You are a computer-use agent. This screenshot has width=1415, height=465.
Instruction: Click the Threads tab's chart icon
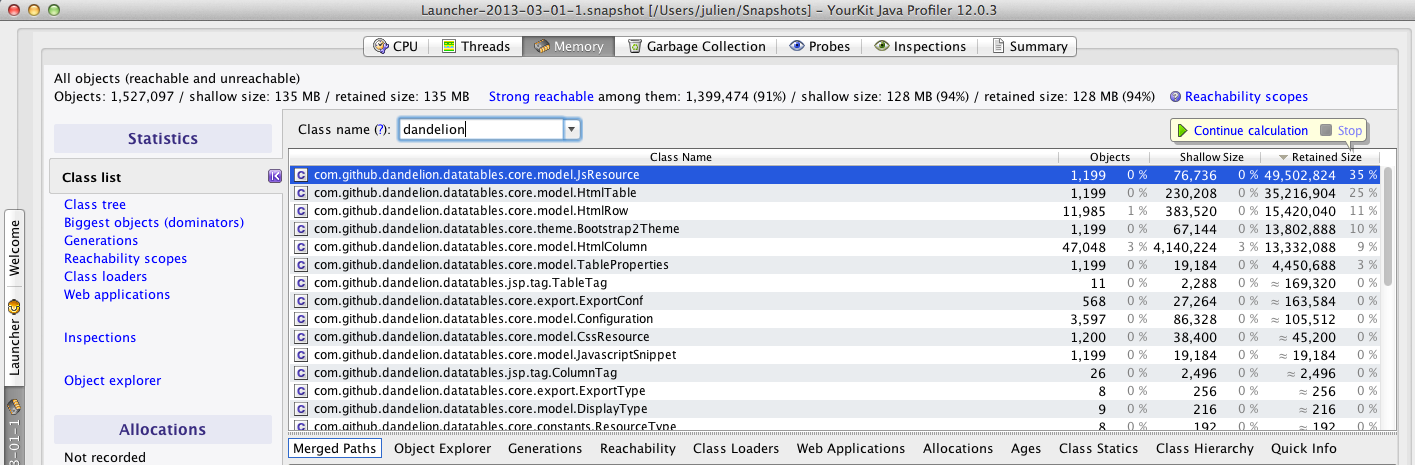(x=449, y=46)
